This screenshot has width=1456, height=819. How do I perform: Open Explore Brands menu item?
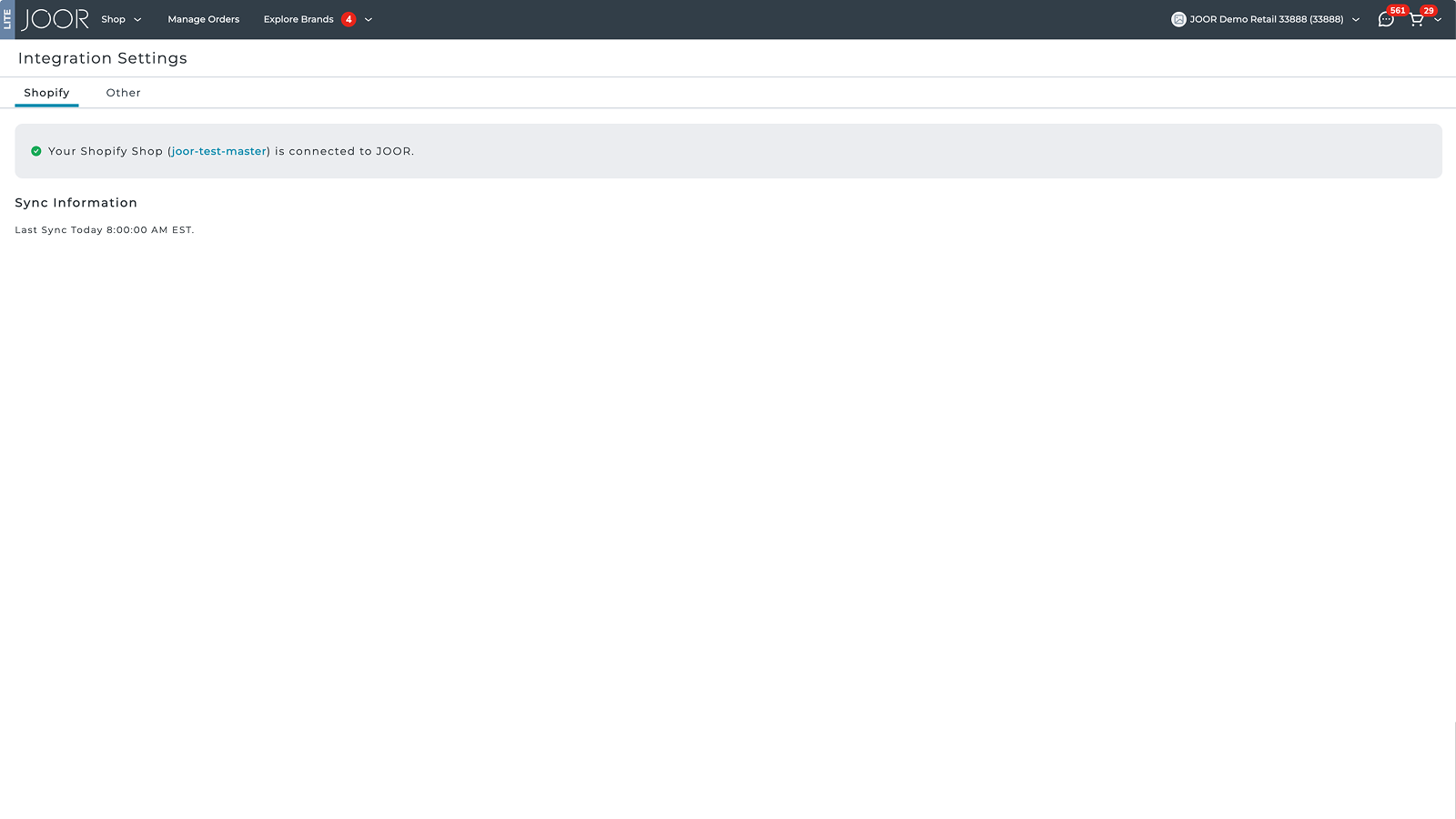click(x=298, y=19)
